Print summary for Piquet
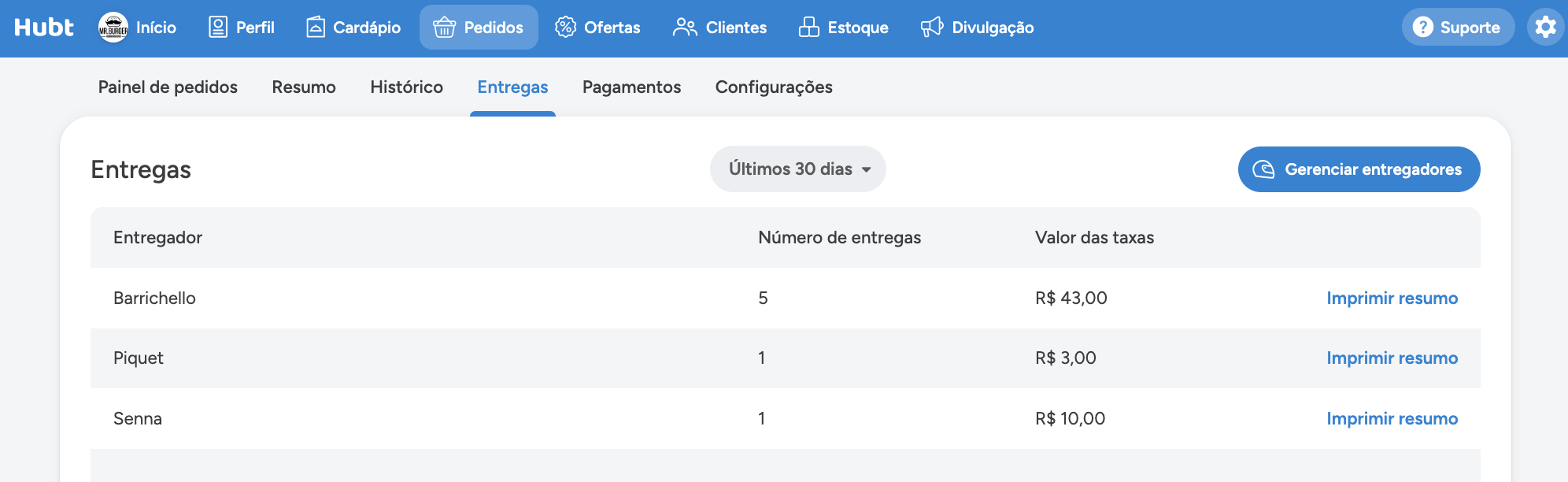 click(1392, 358)
